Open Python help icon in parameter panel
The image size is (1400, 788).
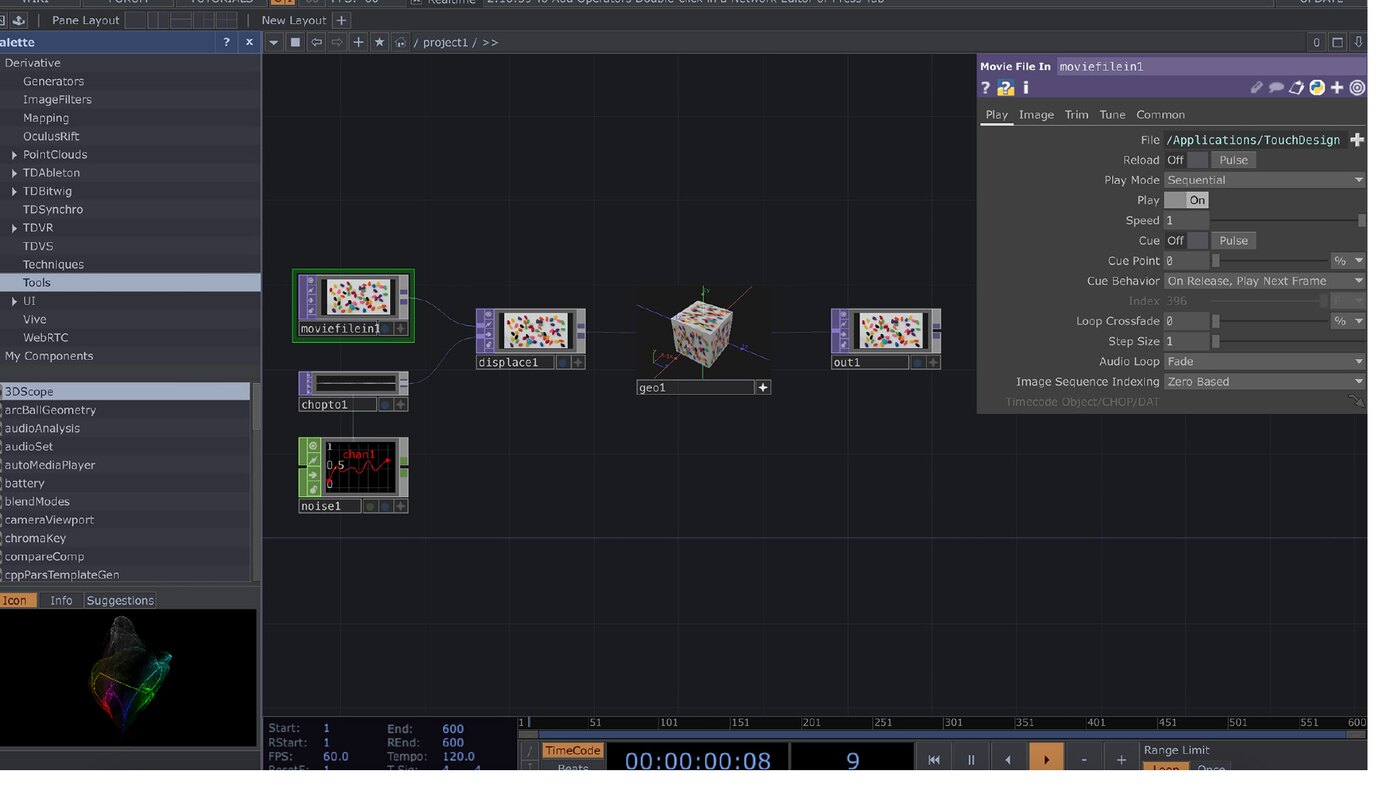point(1005,88)
